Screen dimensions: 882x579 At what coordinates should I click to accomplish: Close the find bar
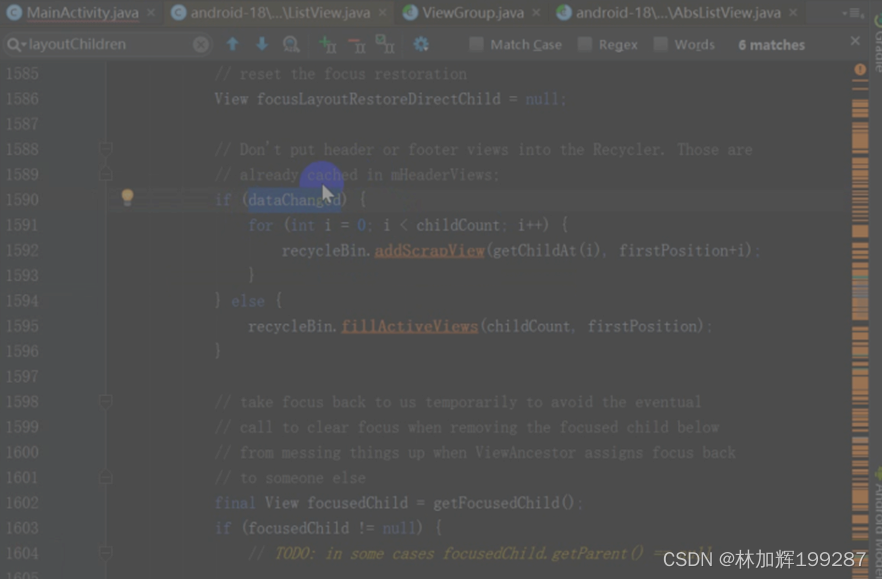(855, 41)
